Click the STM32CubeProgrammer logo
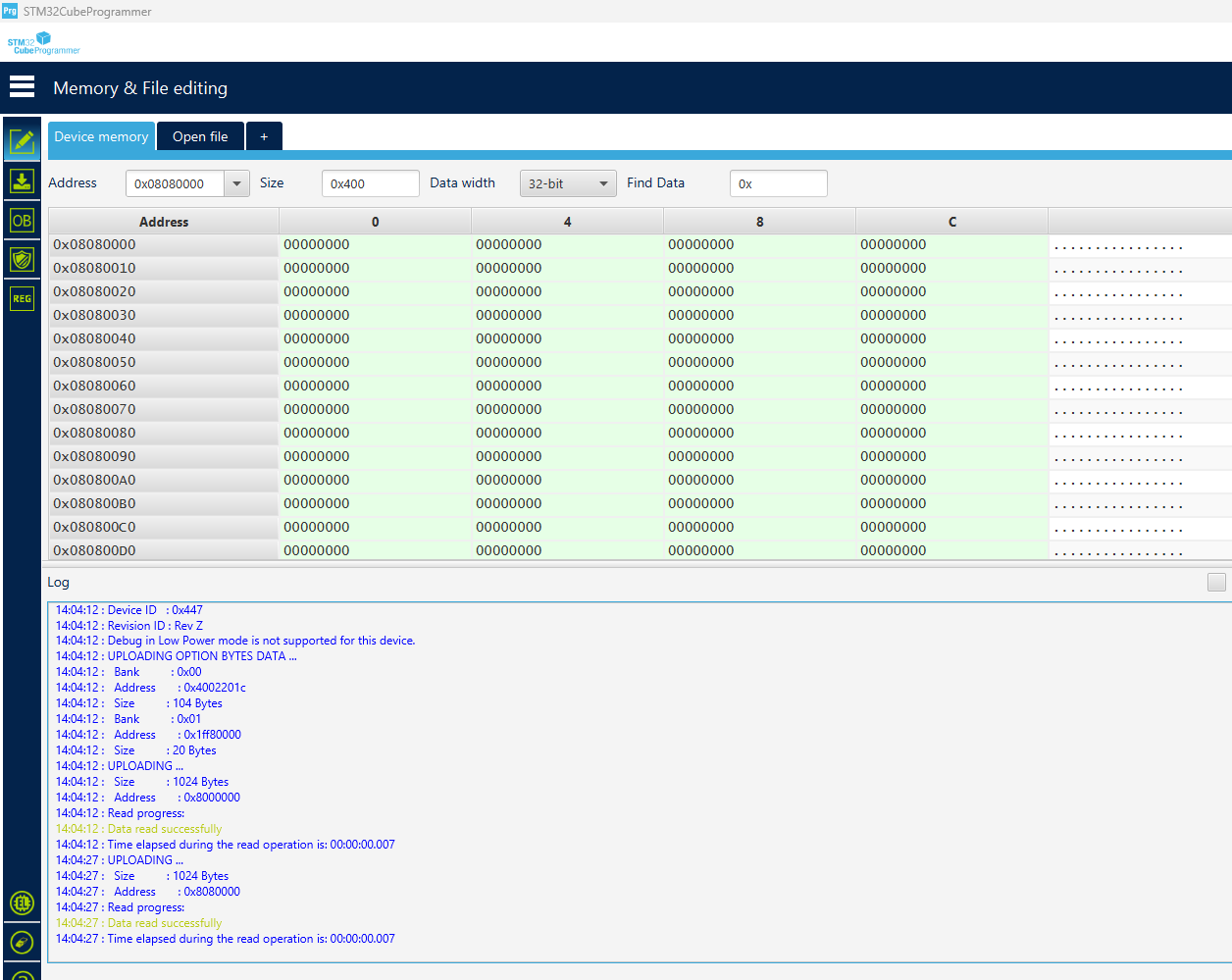Image resolution: width=1232 pixels, height=980 pixels. pyautogui.click(x=43, y=43)
